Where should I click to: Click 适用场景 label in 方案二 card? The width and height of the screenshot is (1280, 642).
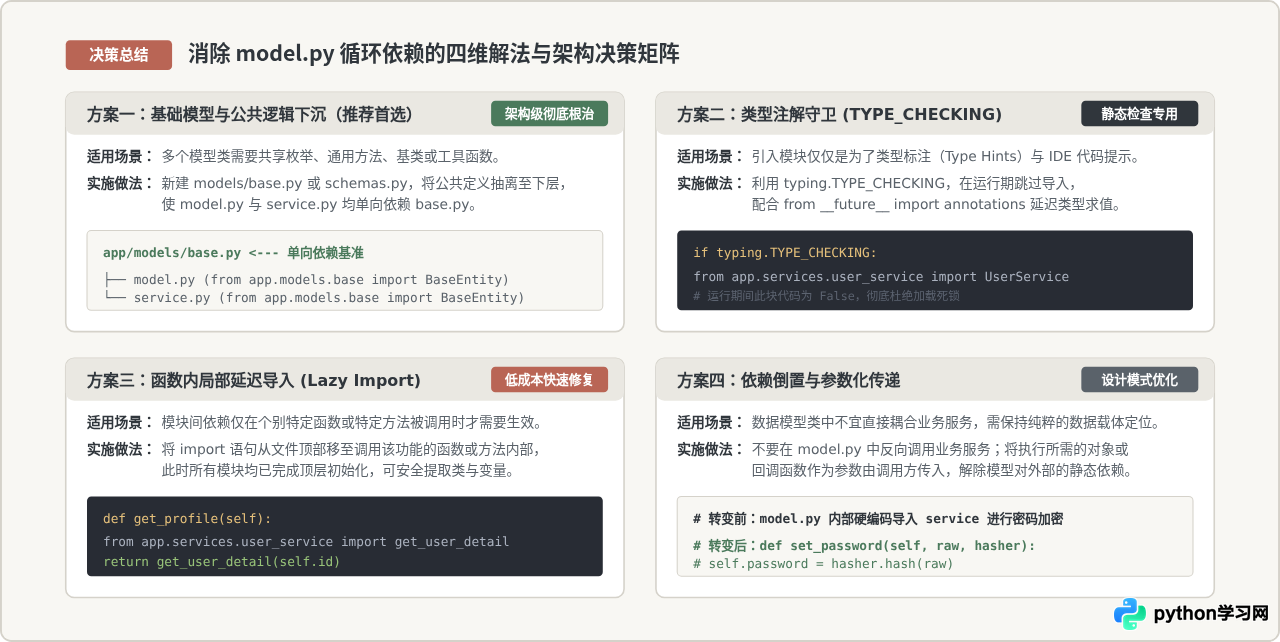[x=710, y=156]
